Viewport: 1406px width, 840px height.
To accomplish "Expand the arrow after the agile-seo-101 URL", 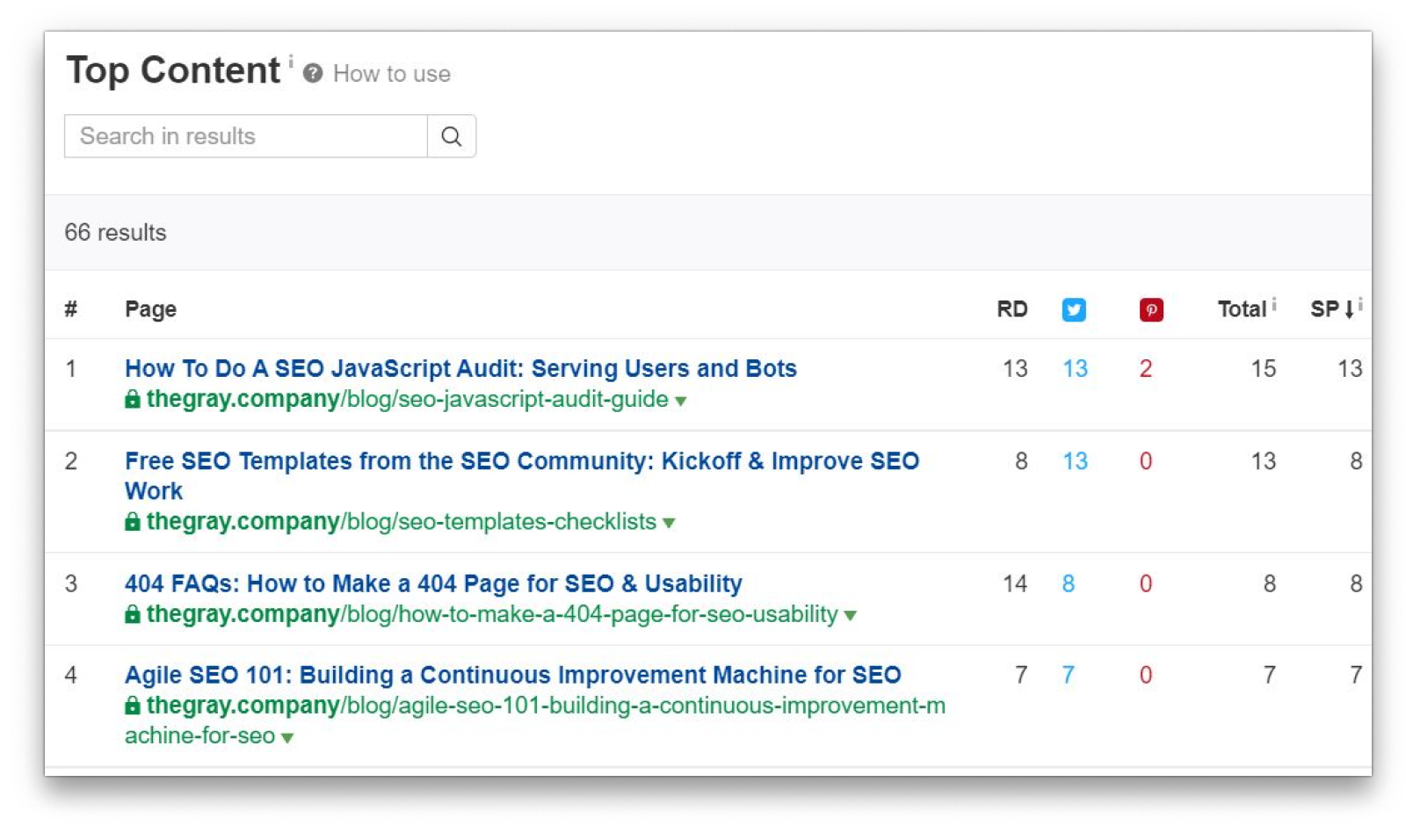I will click(x=287, y=737).
